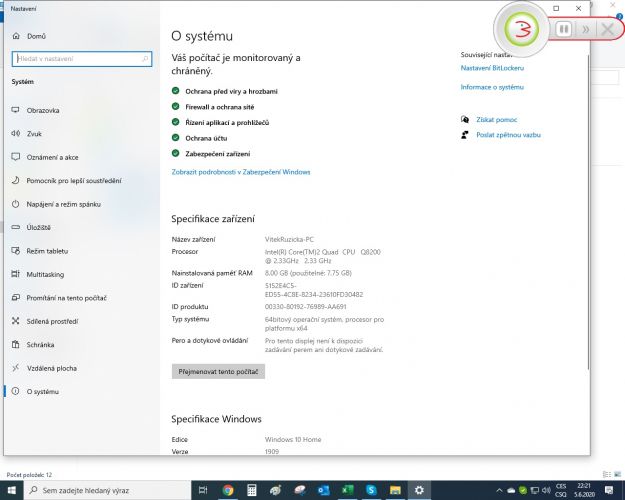Viewport: 625px width, 500px height.
Task: Open File Explorer from taskbar
Action: tap(395, 490)
